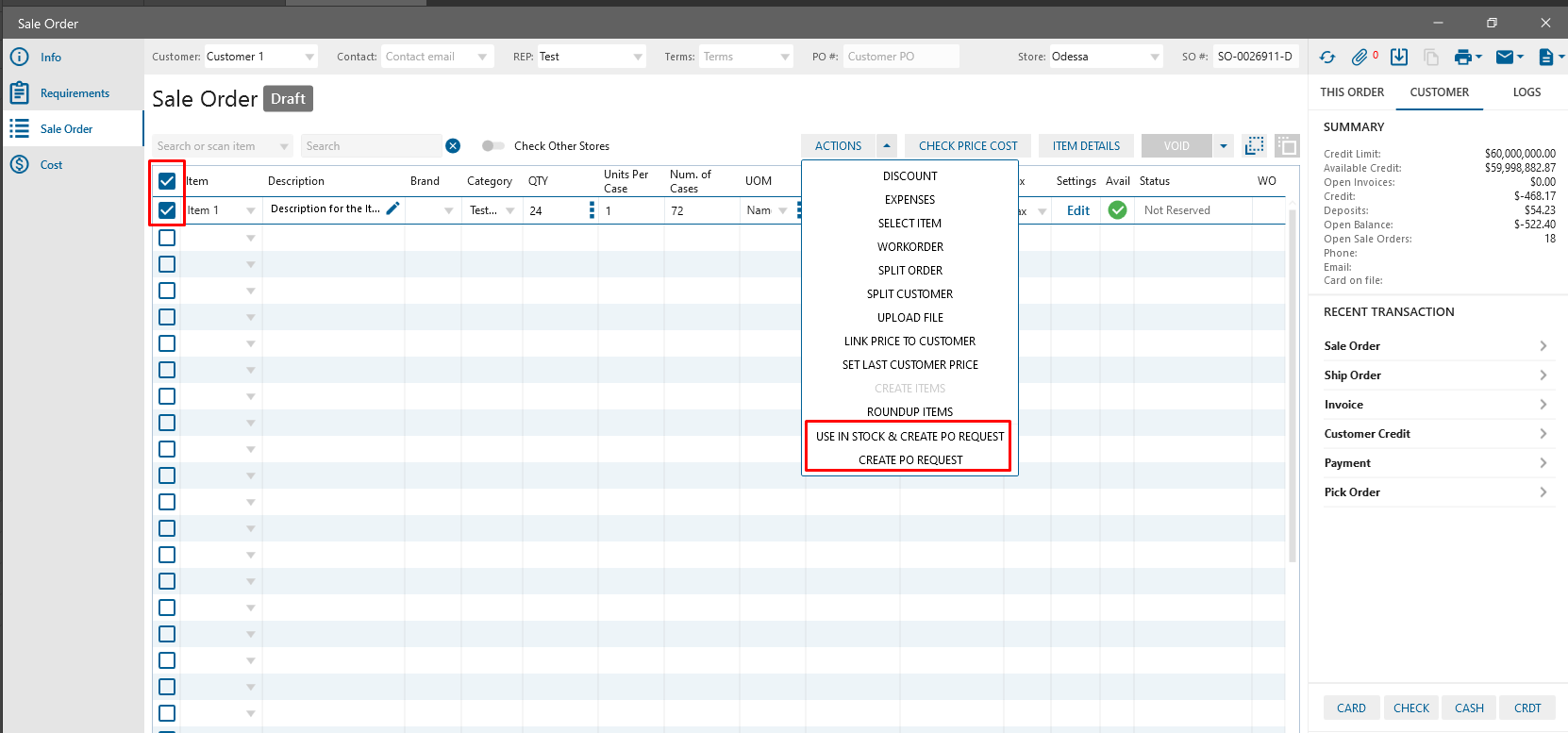Clear the search with the blue X icon
This screenshot has width=1568, height=733.
click(x=453, y=145)
